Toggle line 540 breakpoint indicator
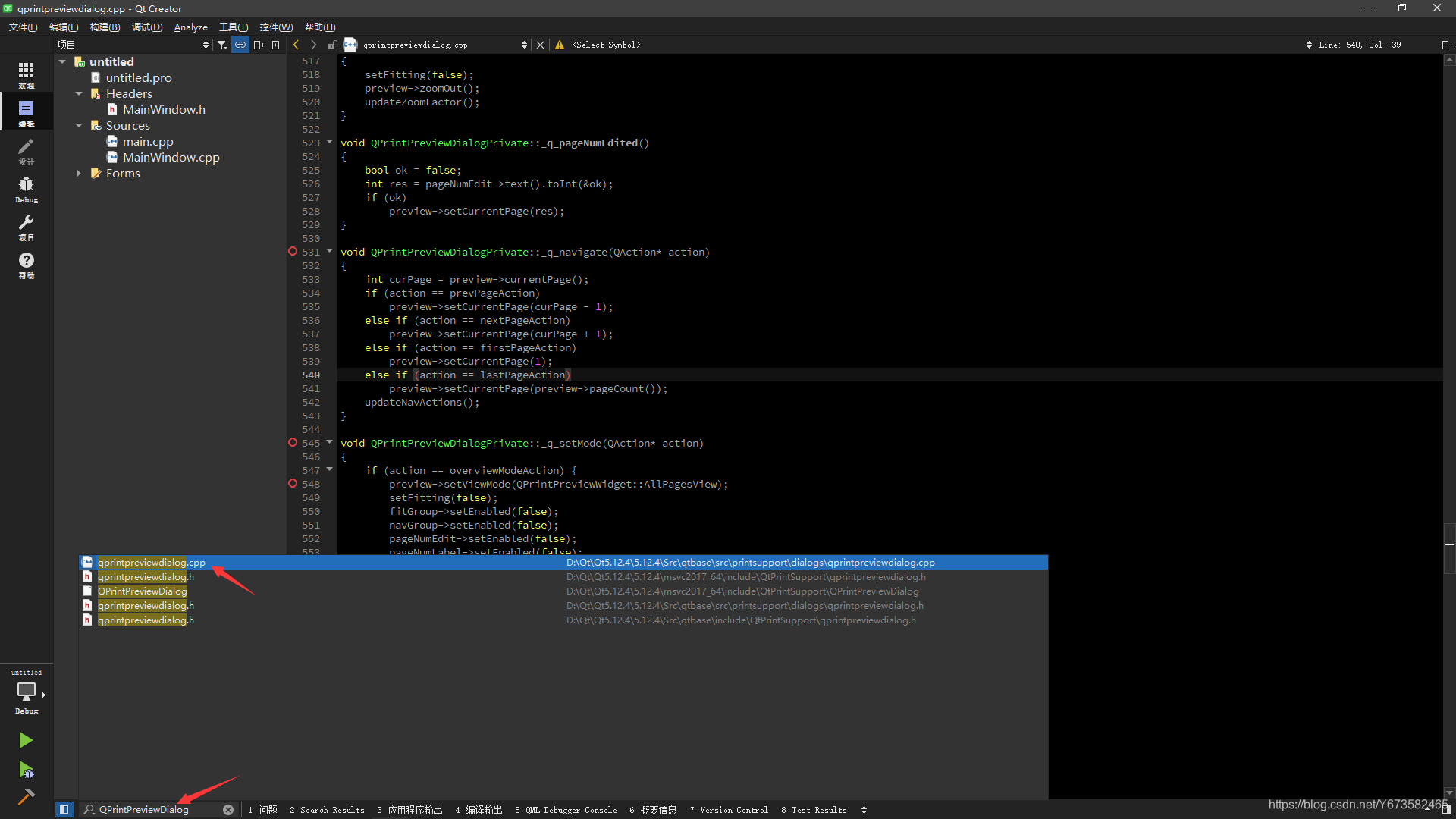 click(293, 374)
